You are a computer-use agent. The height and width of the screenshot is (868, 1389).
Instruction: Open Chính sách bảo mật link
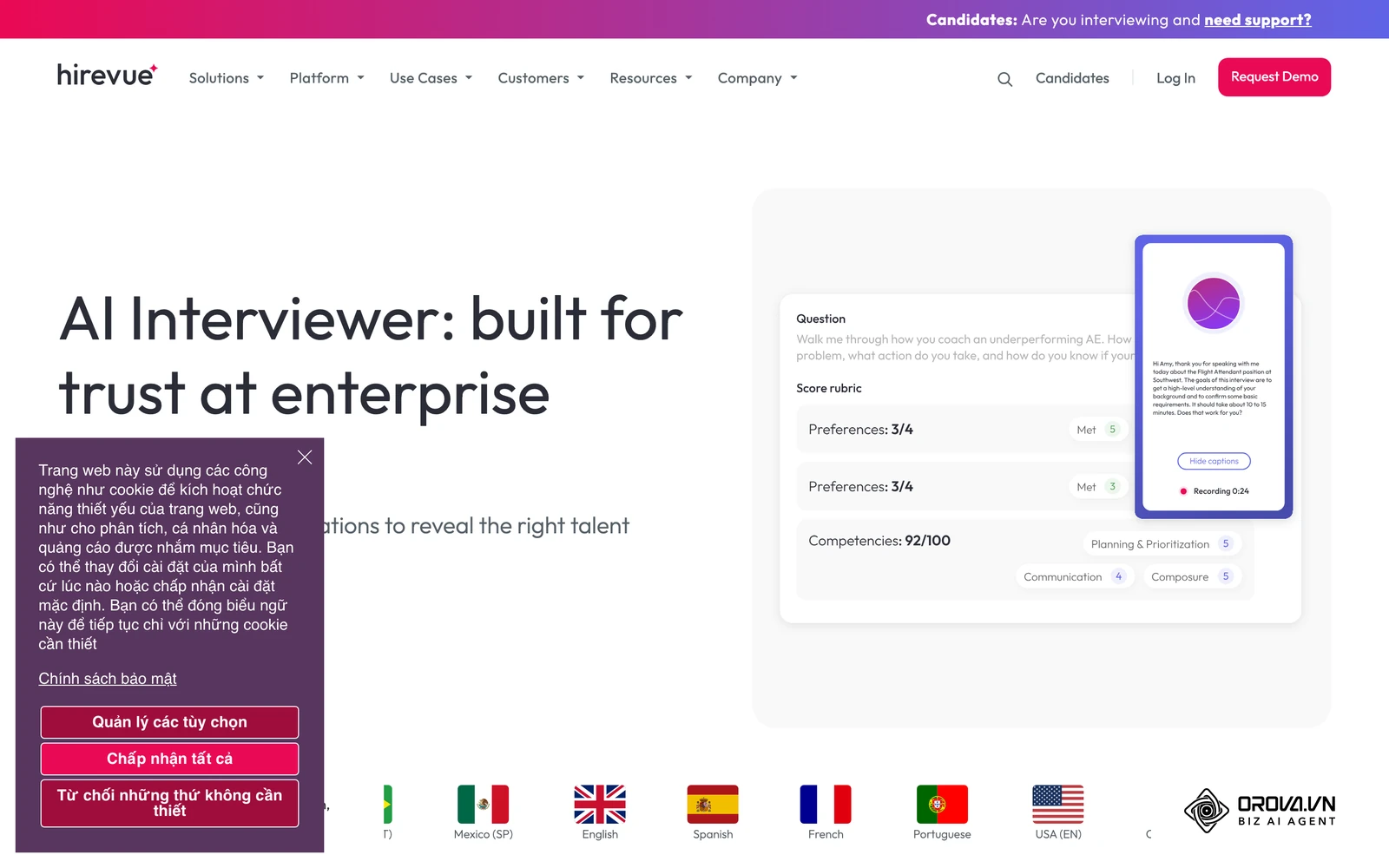click(108, 679)
